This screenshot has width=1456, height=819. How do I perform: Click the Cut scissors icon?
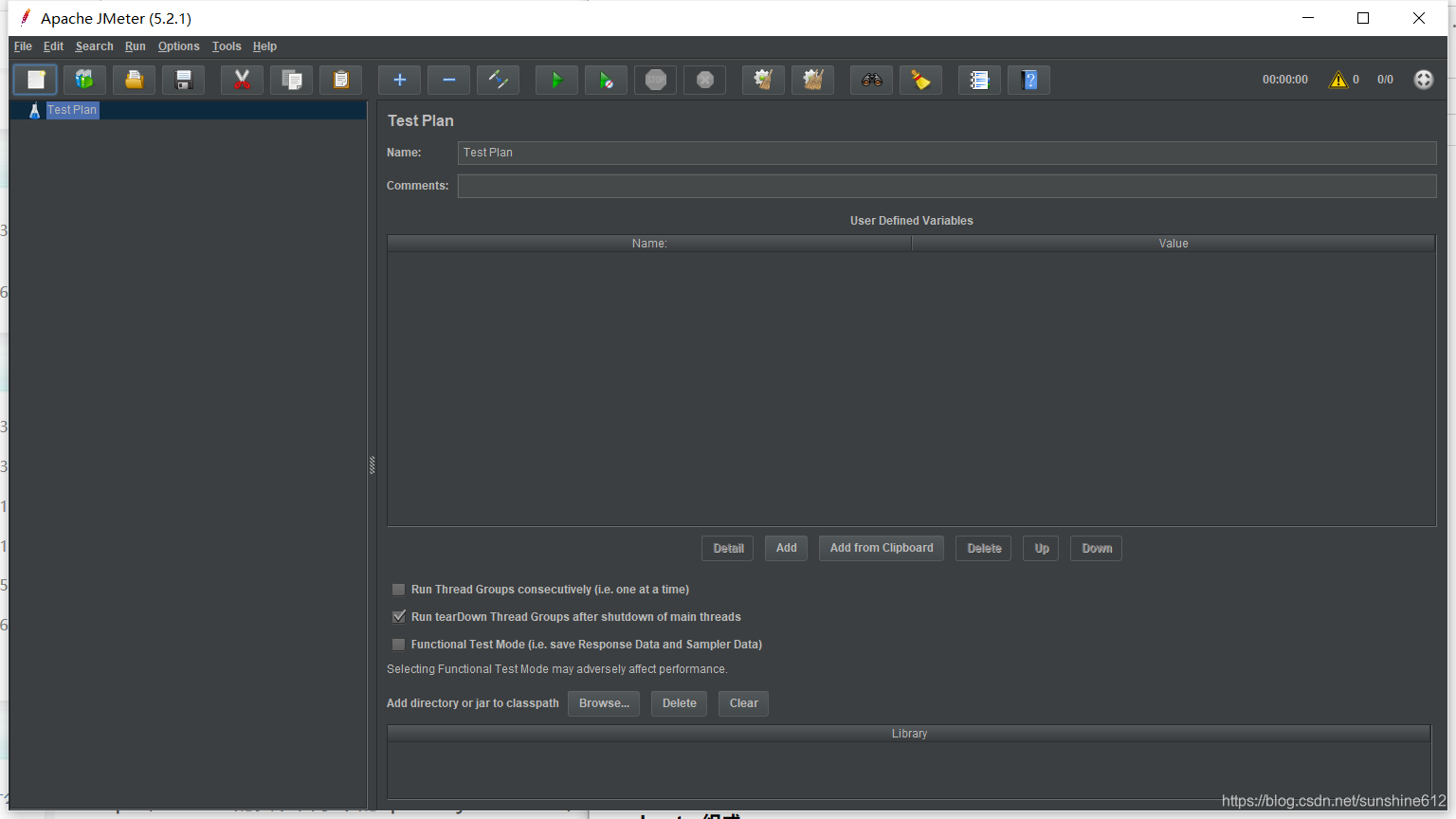pos(243,80)
